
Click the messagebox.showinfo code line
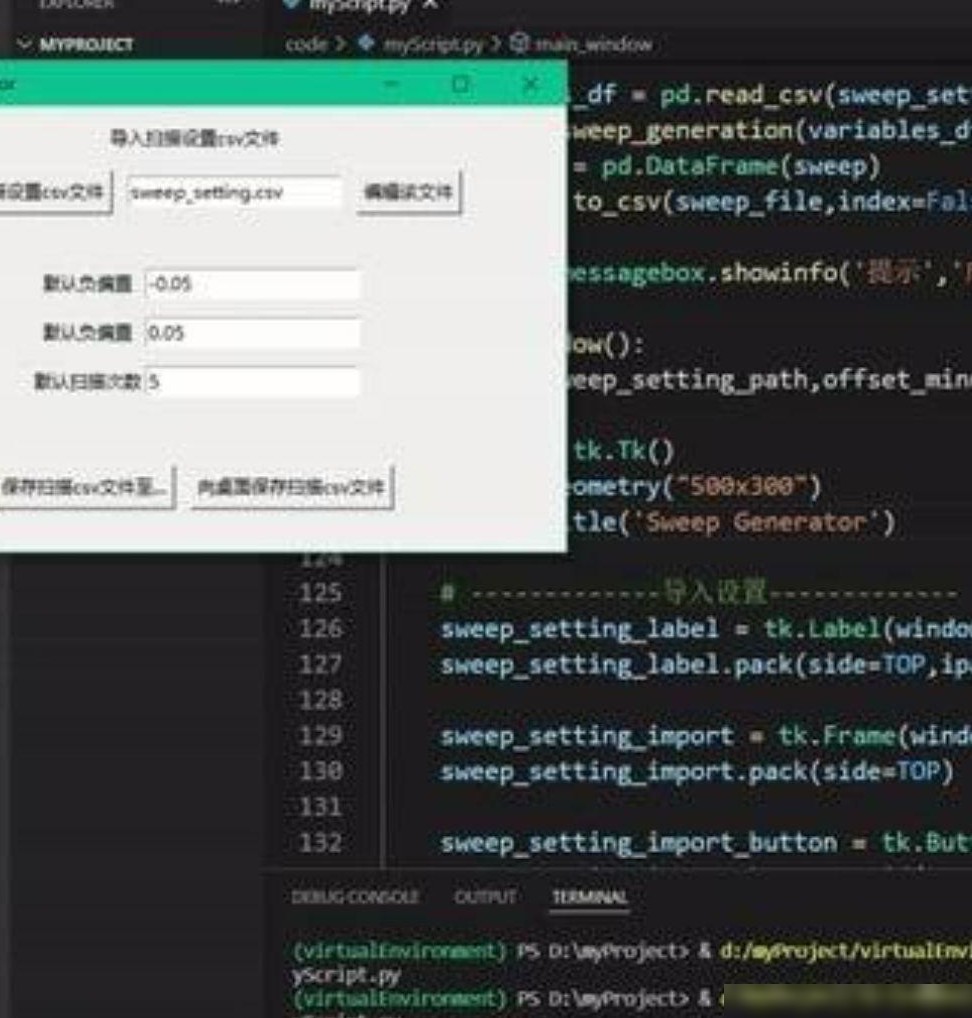[770, 273]
